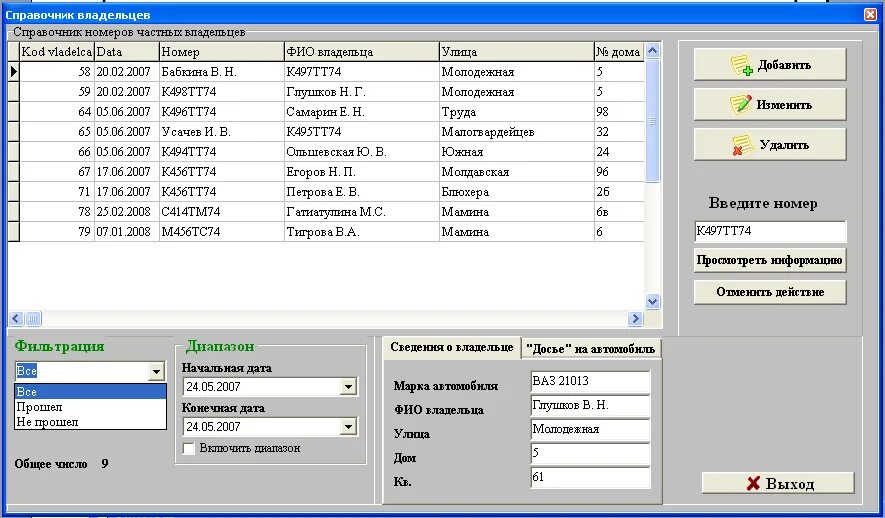Viewport: 885px width, 518px height.
Task: Click the horizontal scroll left arrow
Action: (16, 319)
